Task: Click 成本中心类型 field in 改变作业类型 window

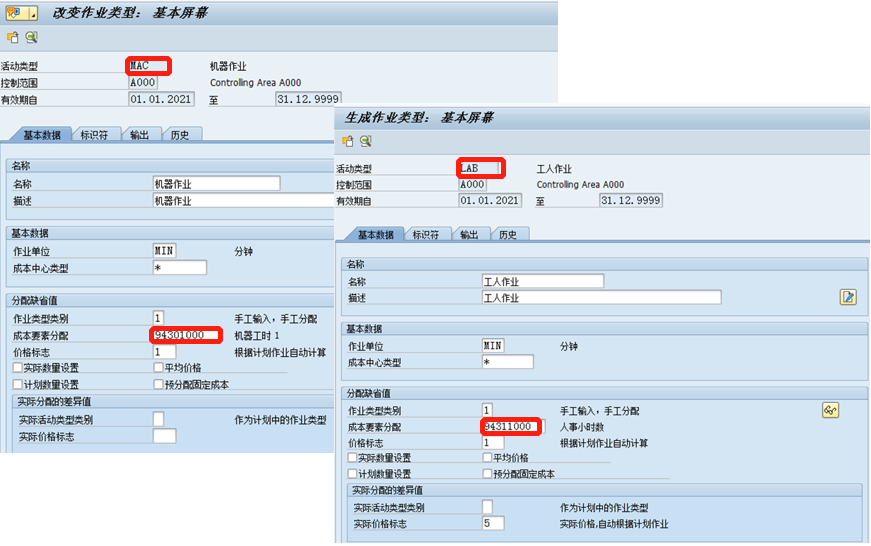Action: pyautogui.click(x=179, y=268)
